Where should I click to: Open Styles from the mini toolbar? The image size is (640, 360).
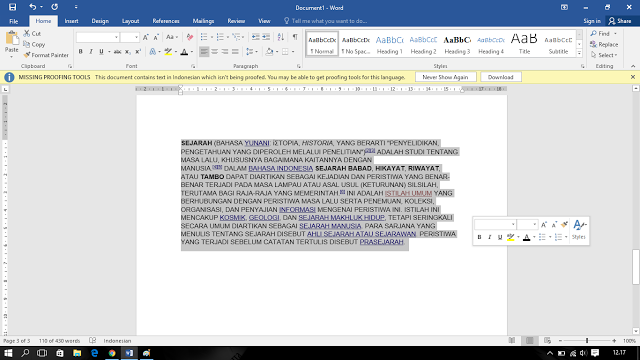pyautogui.click(x=579, y=229)
